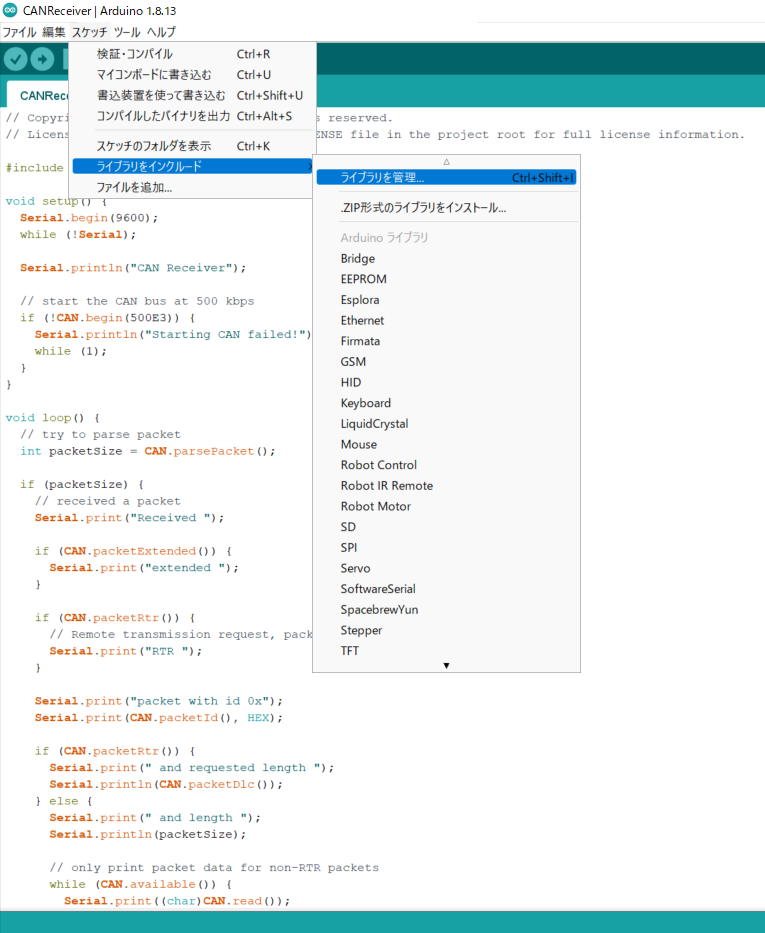Click the Arduino logo in title bar

[x=10, y=10]
